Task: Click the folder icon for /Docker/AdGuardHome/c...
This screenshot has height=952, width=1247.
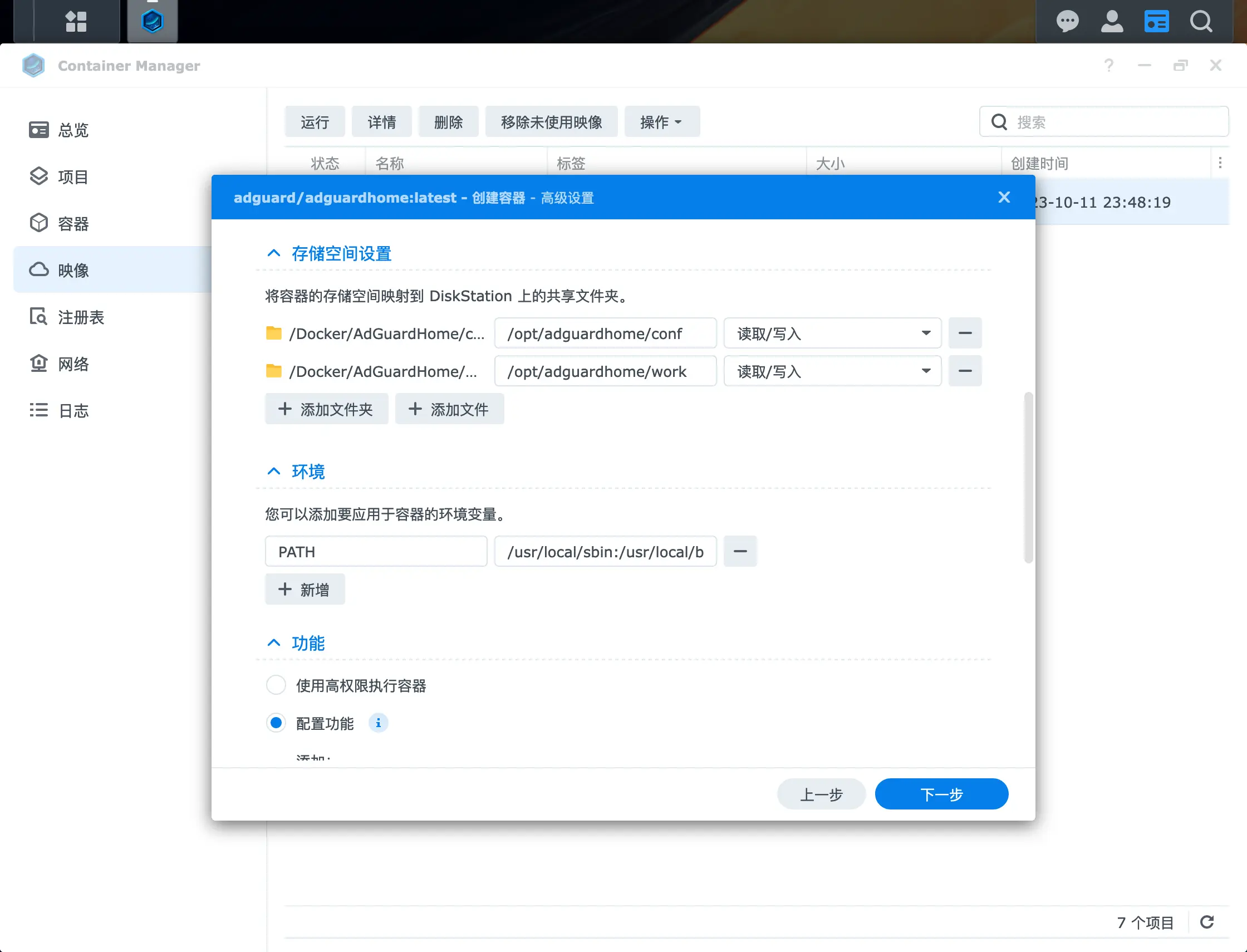Action: tap(274, 333)
